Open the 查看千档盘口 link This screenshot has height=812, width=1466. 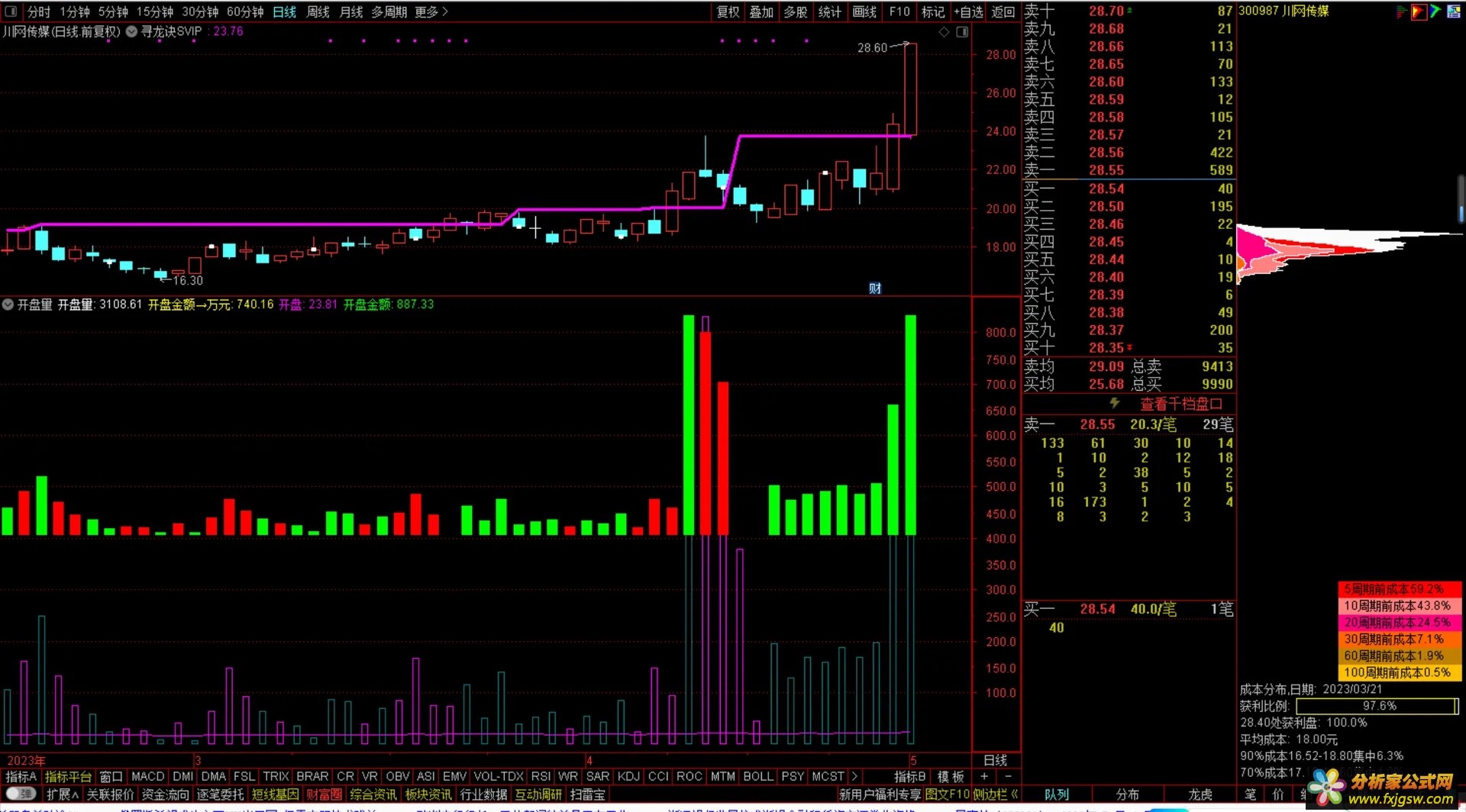click(x=1181, y=404)
